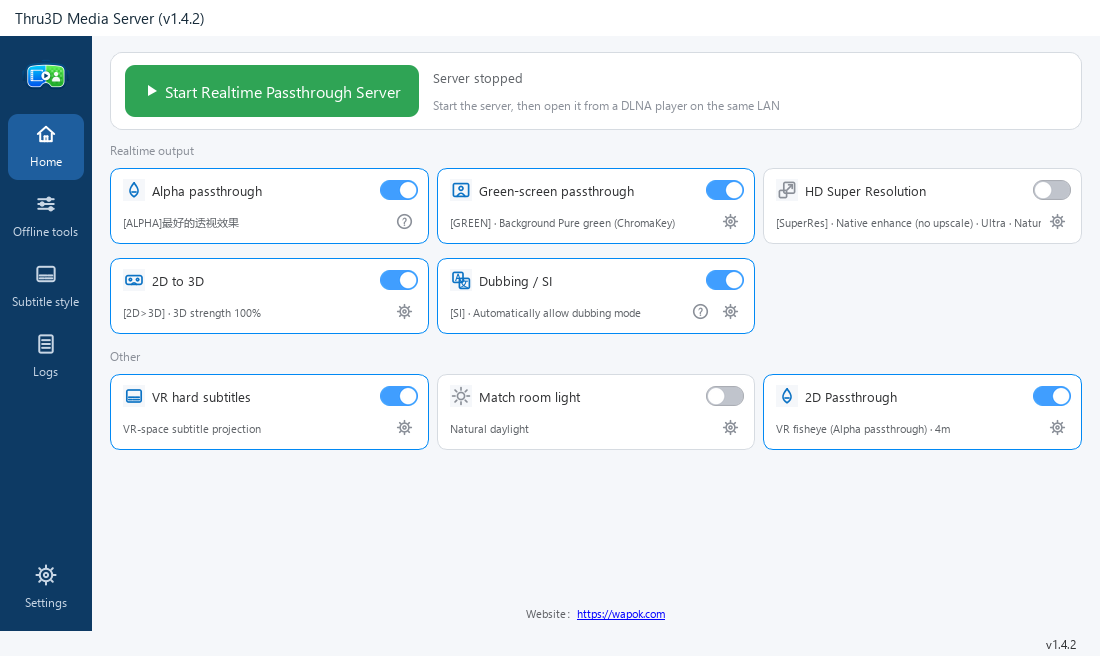Open Dubbing / SI gear settings
The image size is (1100, 656).
[x=730, y=312]
